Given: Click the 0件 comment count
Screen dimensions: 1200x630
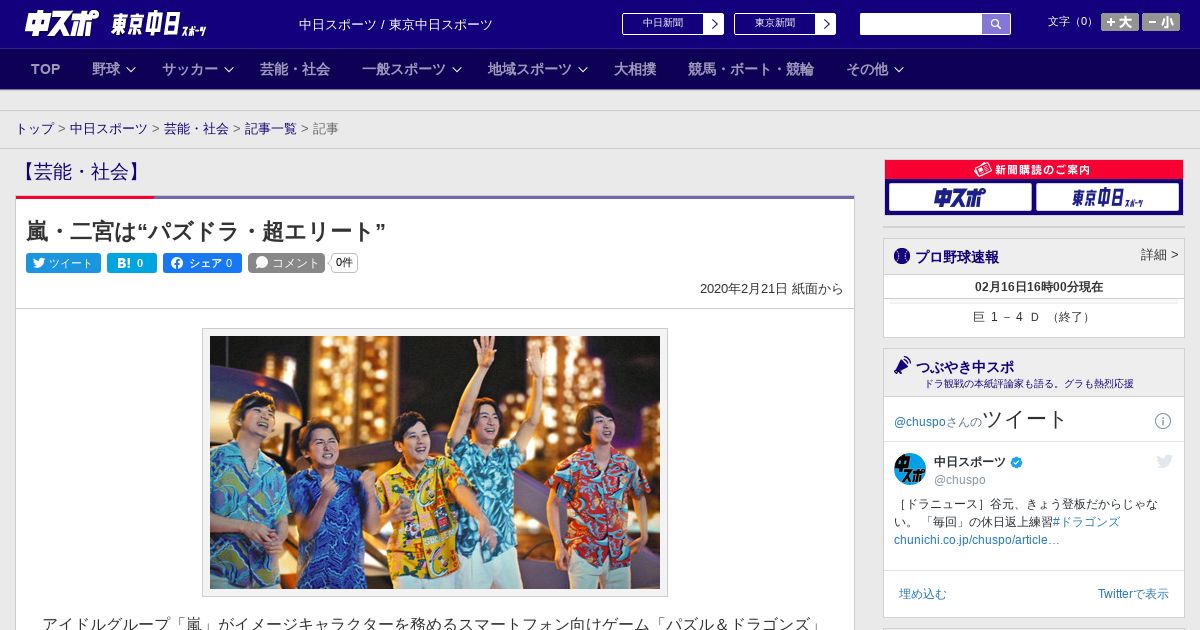Looking at the screenshot, I should (344, 263).
